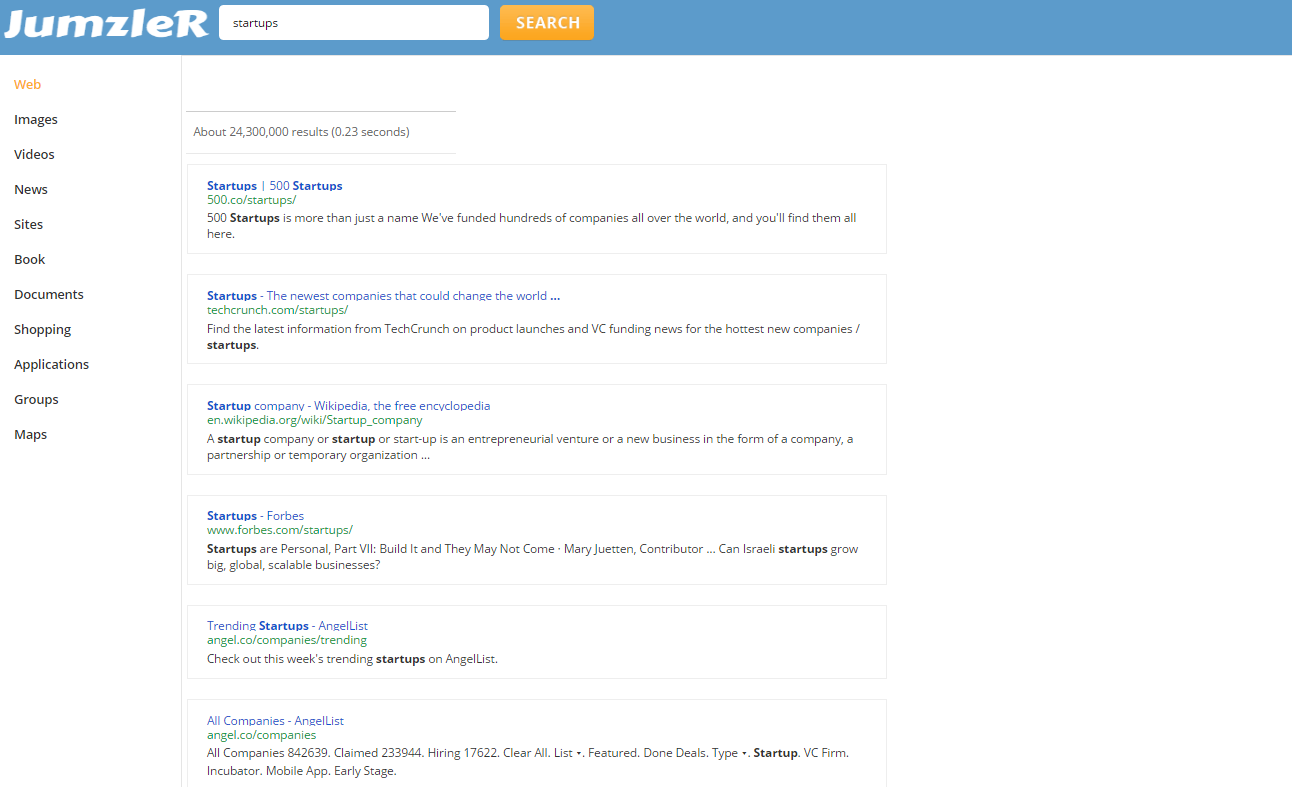Click the angel.co/companies URL
This screenshot has height=787, width=1292.
coord(261,735)
